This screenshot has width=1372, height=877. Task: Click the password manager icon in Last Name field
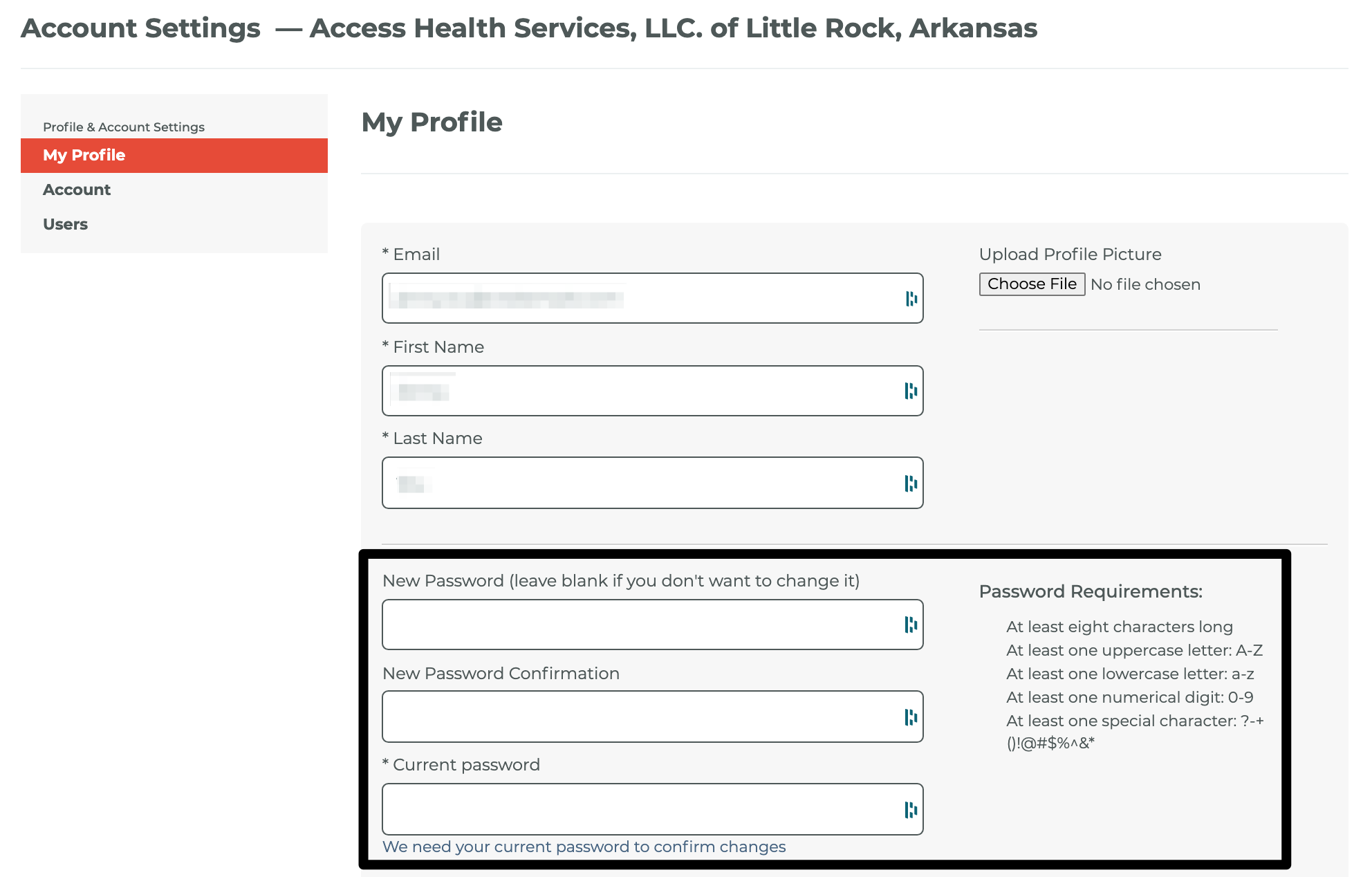pos(911,483)
